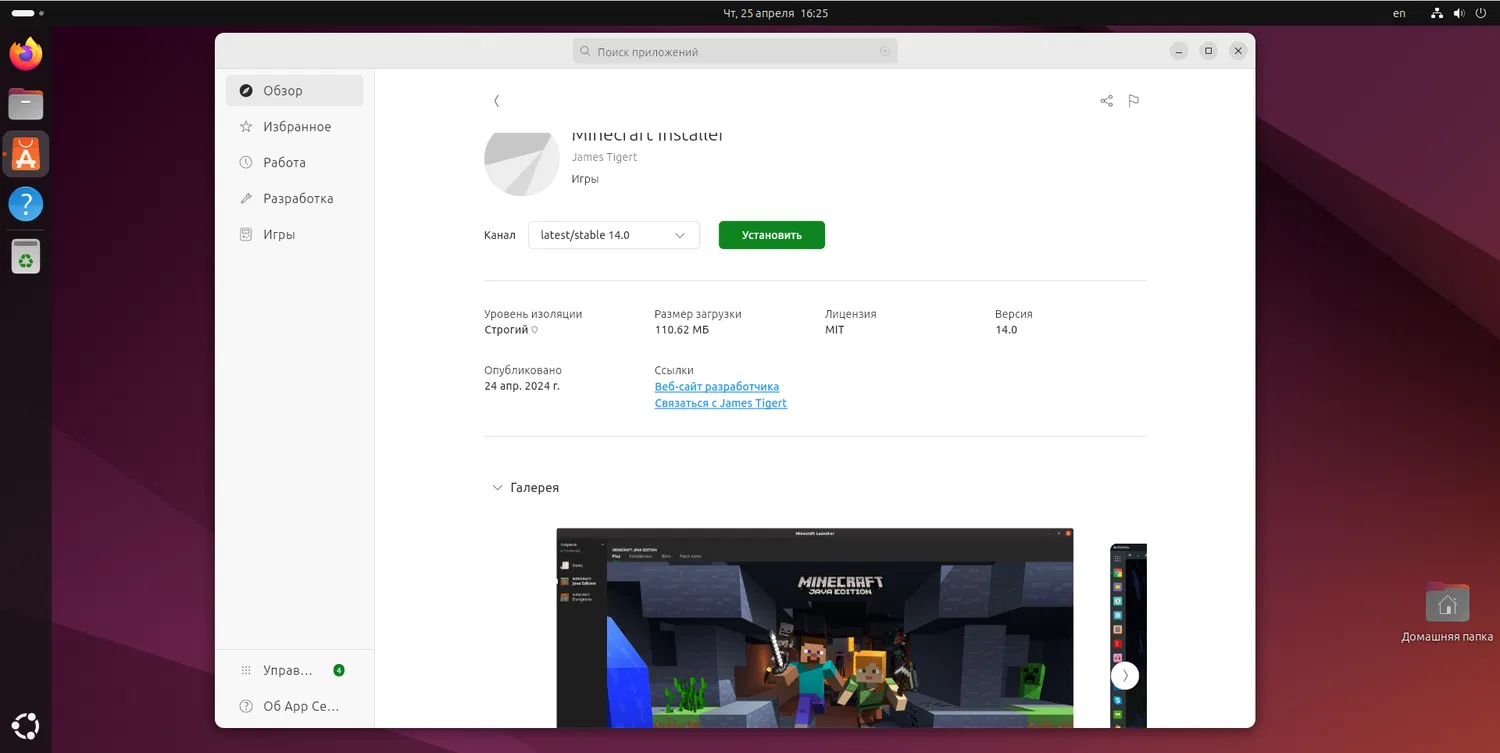This screenshot has height=753, width=1500.
Task: Go back using the left chevron
Action: tap(497, 101)
